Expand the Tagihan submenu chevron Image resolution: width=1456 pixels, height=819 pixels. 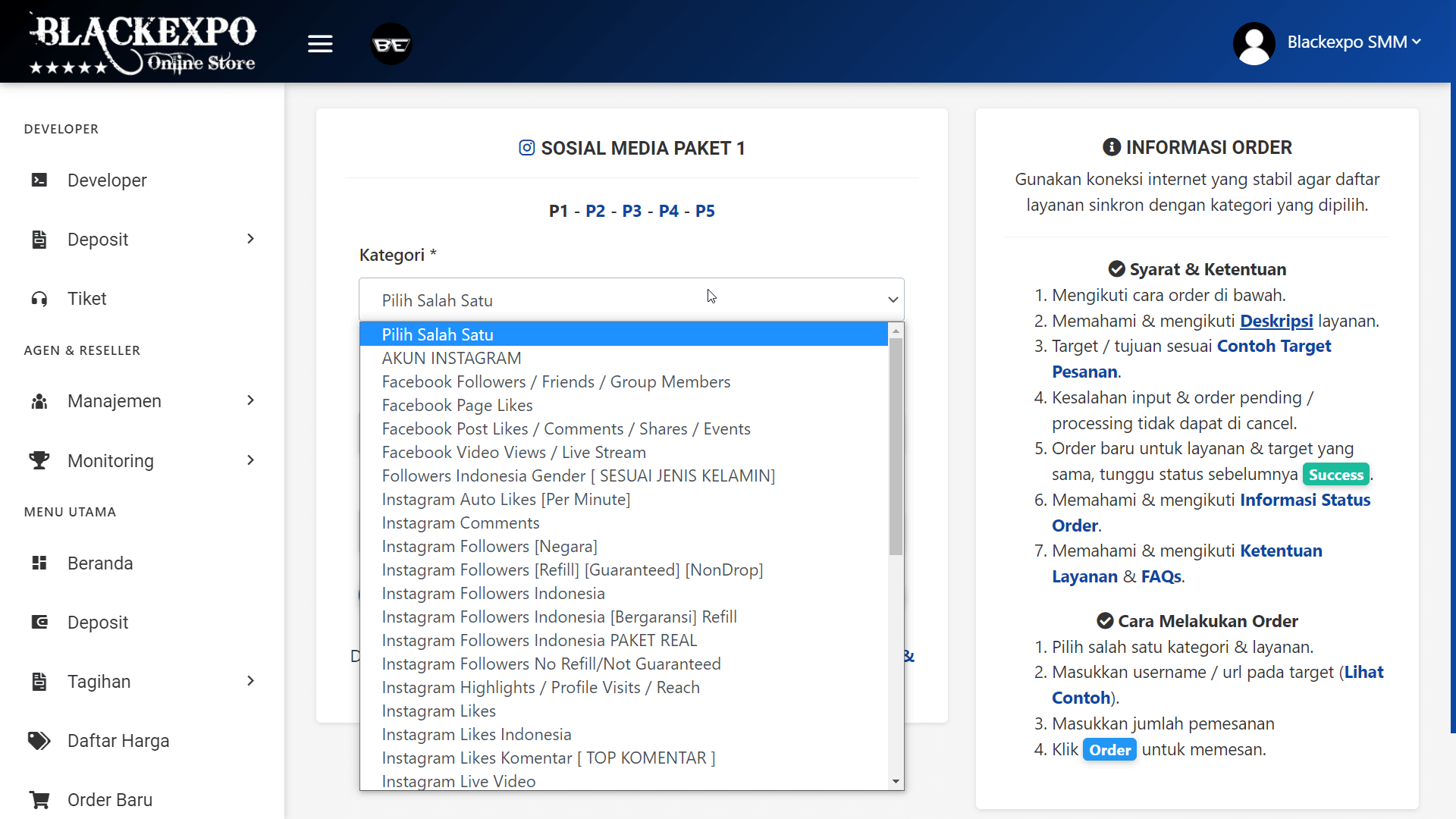pyautogui.click(x=250, y=681)
